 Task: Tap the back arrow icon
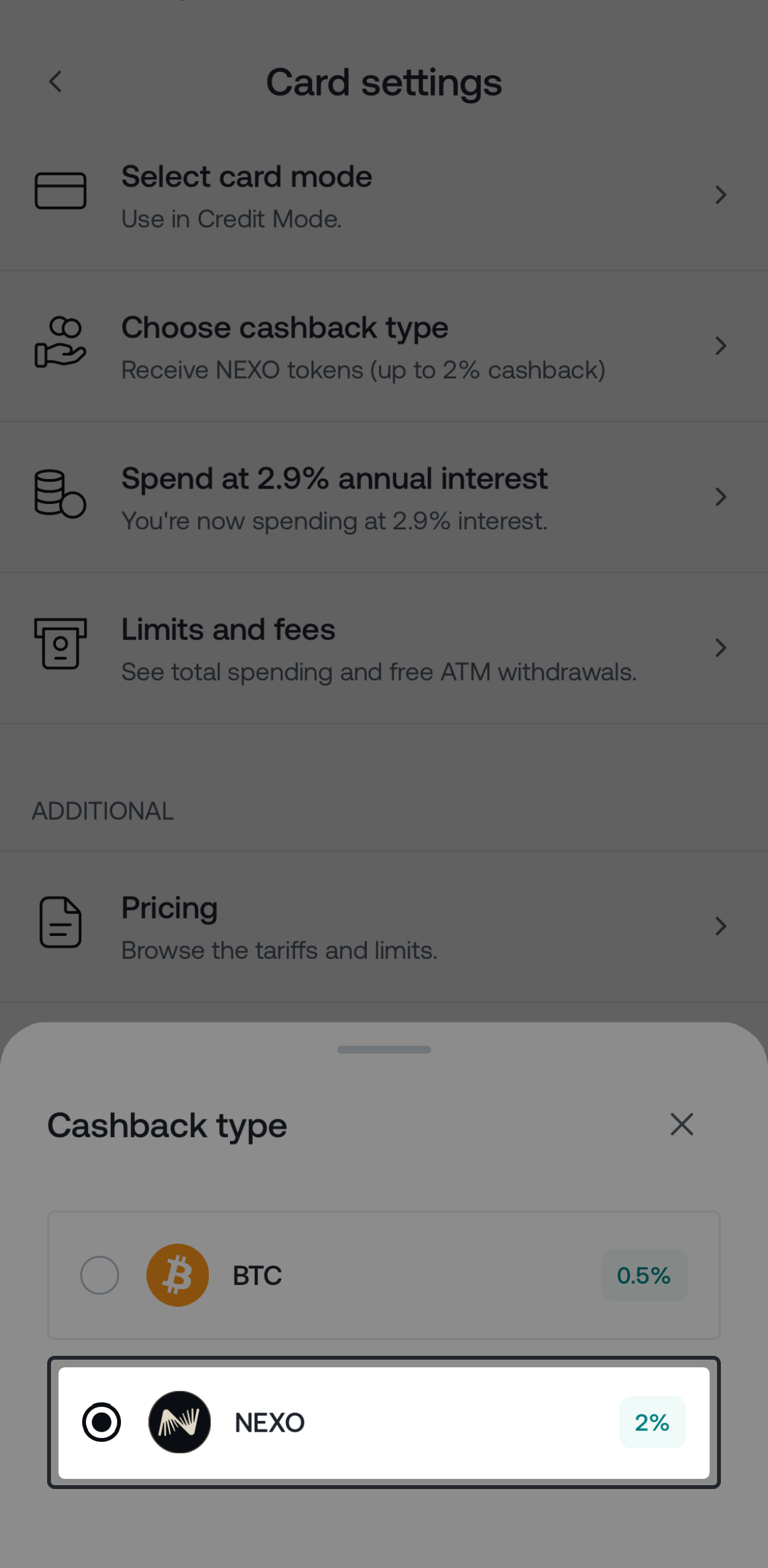(x=56, y=82)
